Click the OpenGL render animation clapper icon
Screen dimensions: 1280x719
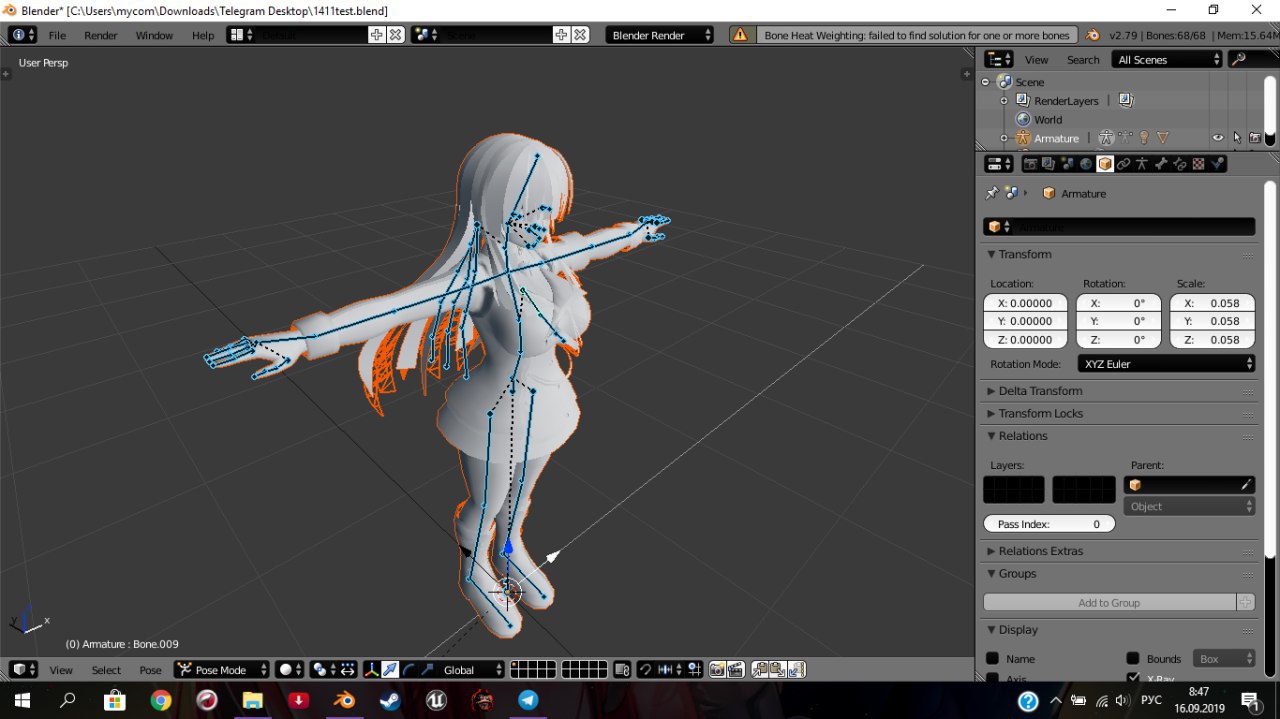(736, 669)
